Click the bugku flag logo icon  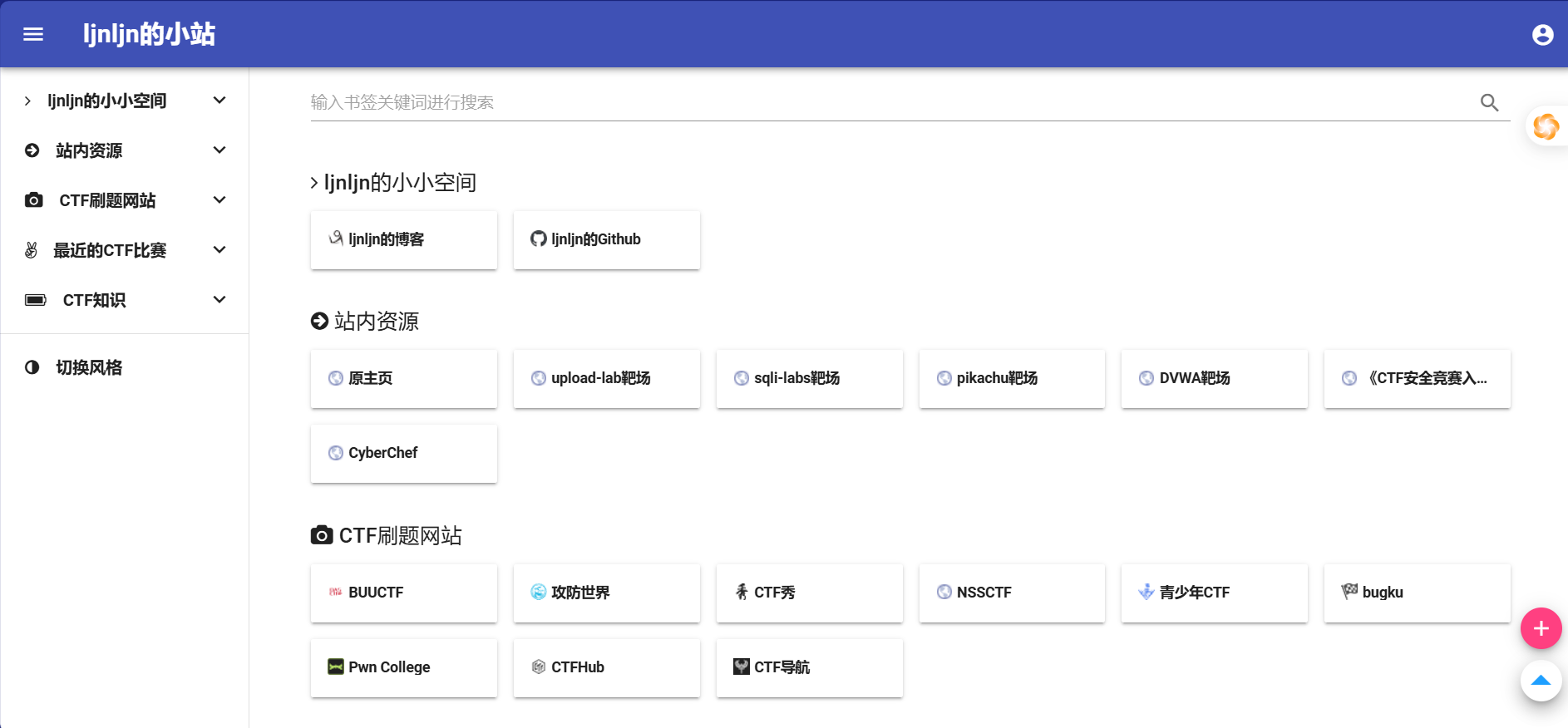[1349, 591]
